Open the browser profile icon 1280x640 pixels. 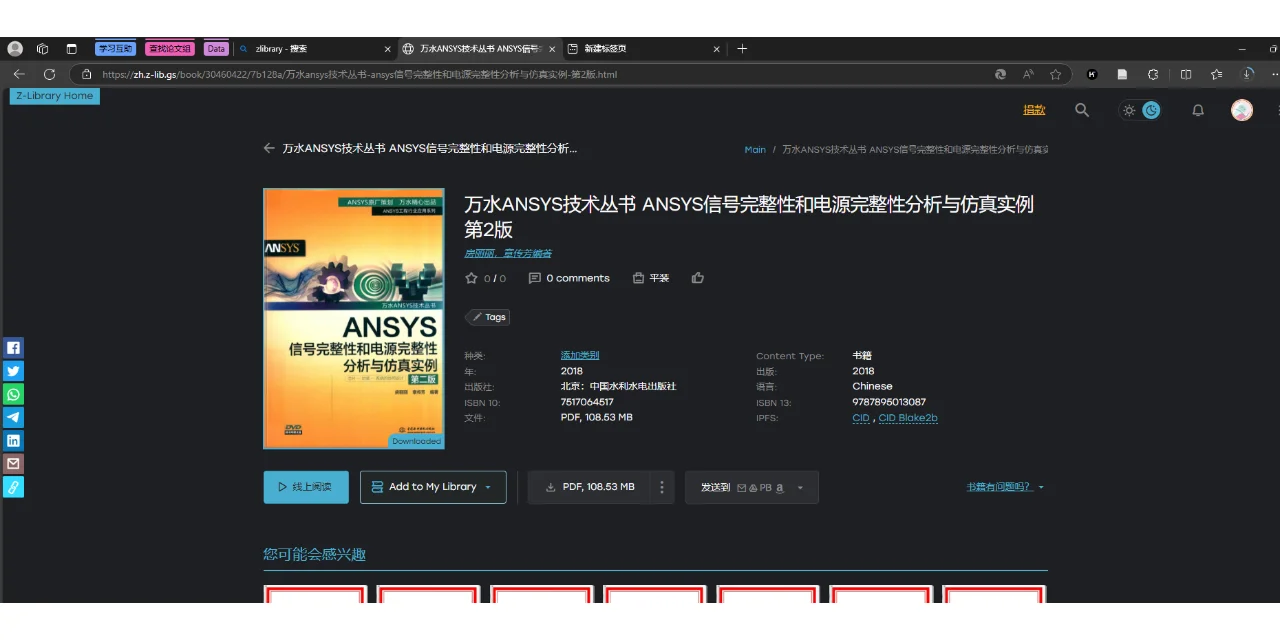[x=15, y=48]
